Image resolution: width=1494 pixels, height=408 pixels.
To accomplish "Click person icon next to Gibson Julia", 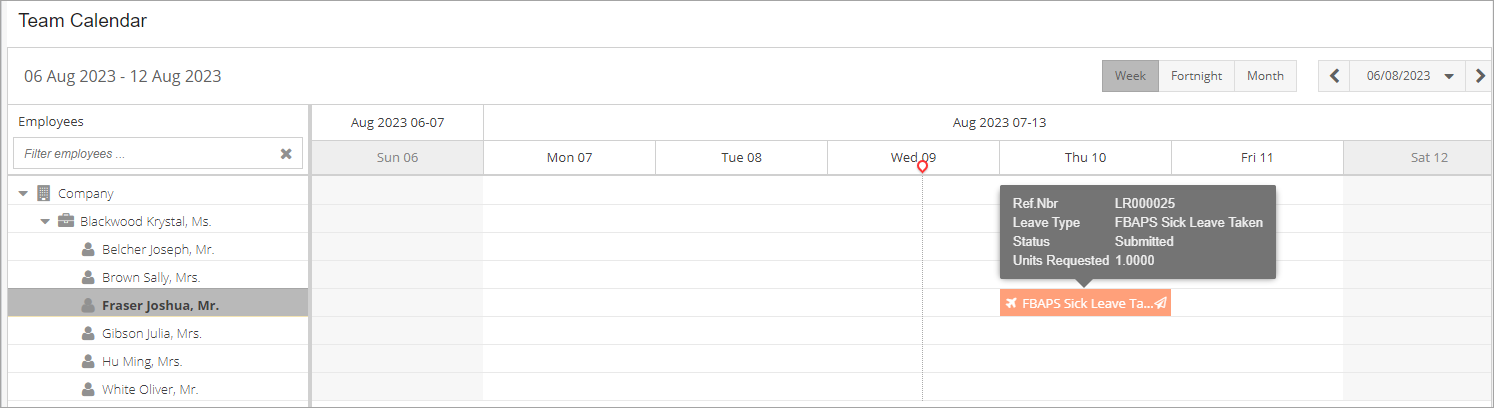I will 88,333.
